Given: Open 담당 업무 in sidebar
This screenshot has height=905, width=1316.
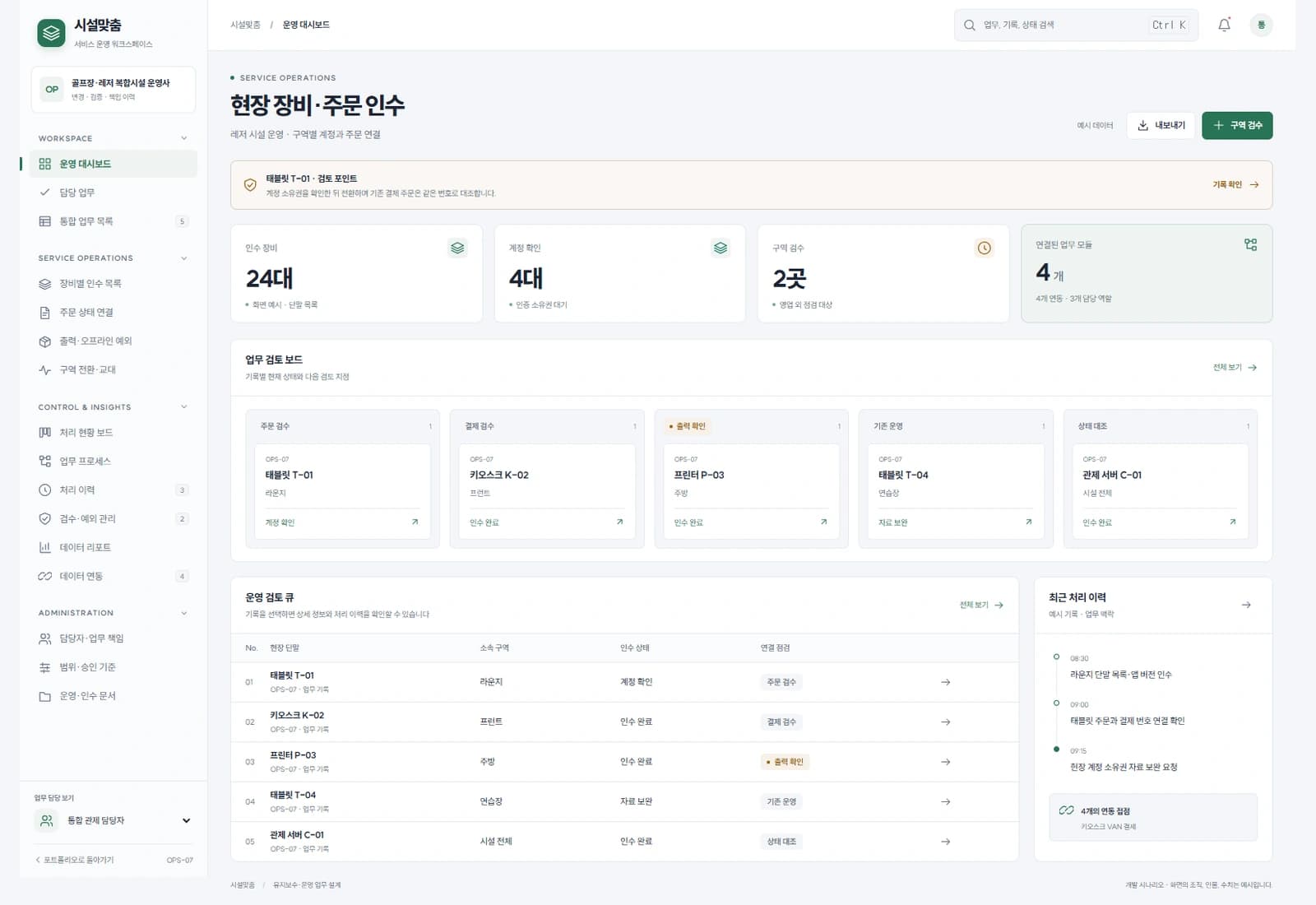Looking at the screenshot, I should coord(114,193).
